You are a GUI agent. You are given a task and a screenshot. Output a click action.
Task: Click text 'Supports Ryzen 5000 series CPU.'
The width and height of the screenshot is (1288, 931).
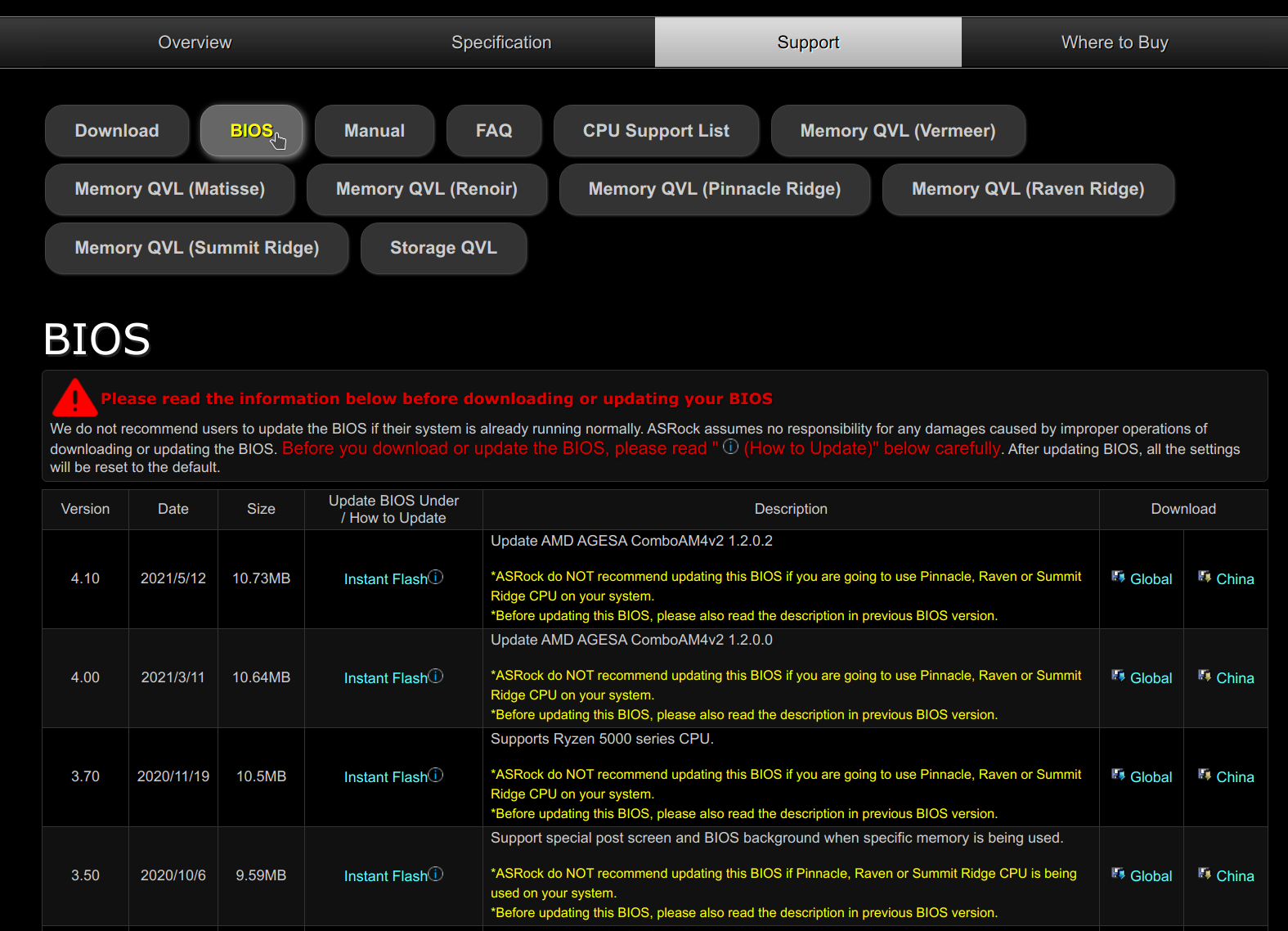pyautogui.click(x=602, y=739)
